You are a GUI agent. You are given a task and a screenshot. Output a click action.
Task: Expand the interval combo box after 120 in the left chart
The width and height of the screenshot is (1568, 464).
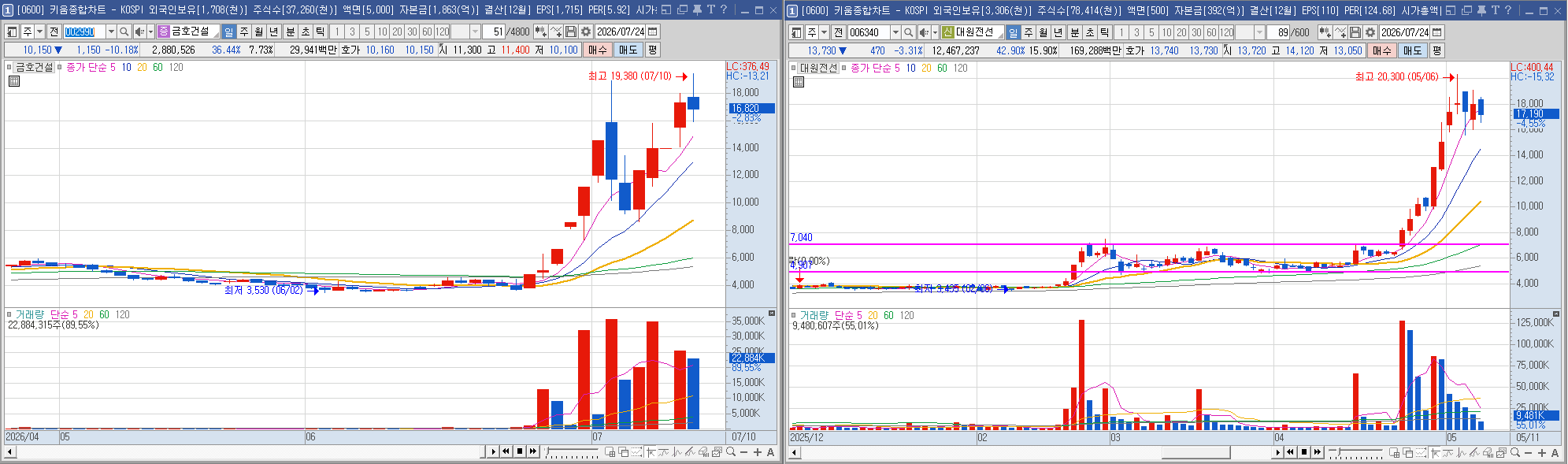pos(475,32)
